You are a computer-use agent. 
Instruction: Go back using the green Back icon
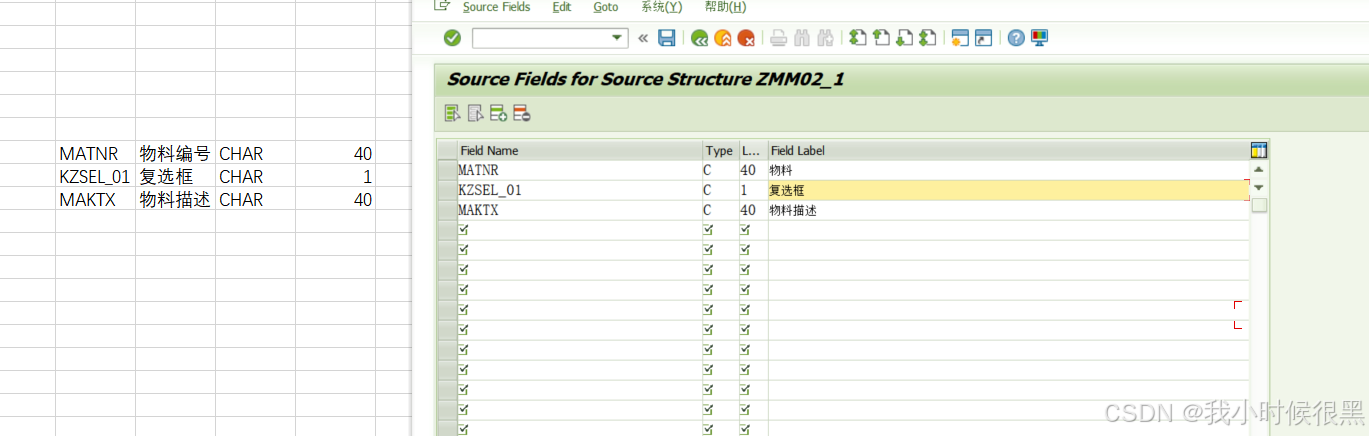(x=699, y=38)
